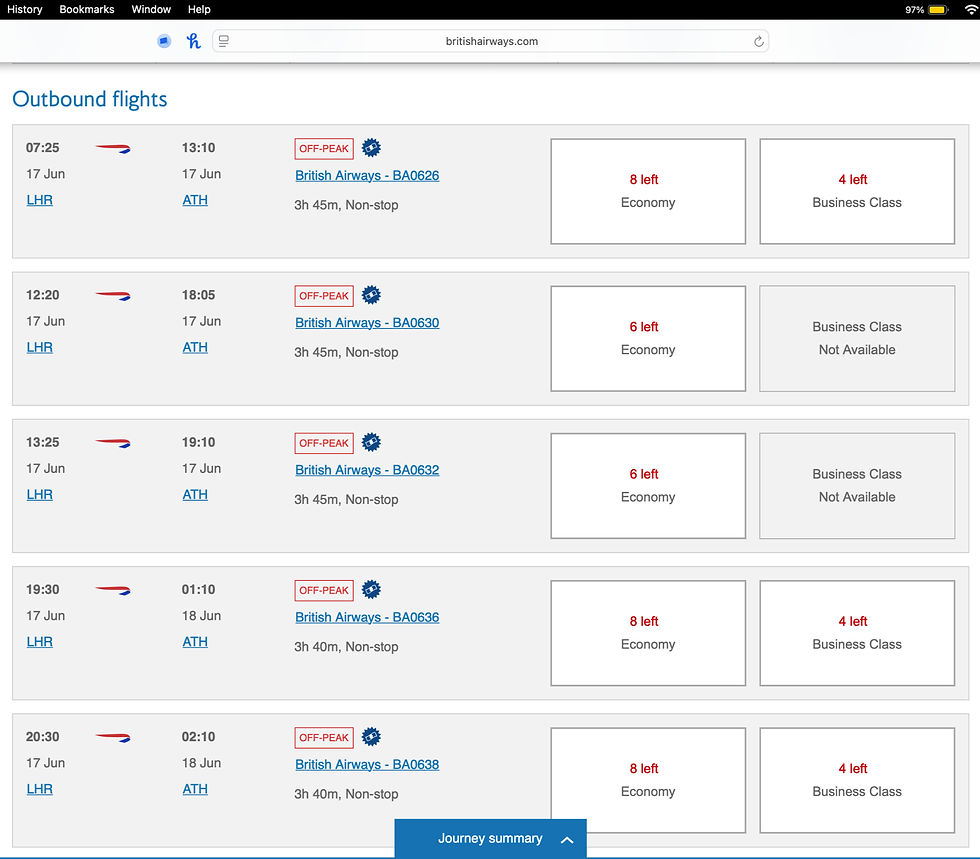The image size is (980, 859).
Task: Click the blue circular extension icon
Action: [164, 41]
